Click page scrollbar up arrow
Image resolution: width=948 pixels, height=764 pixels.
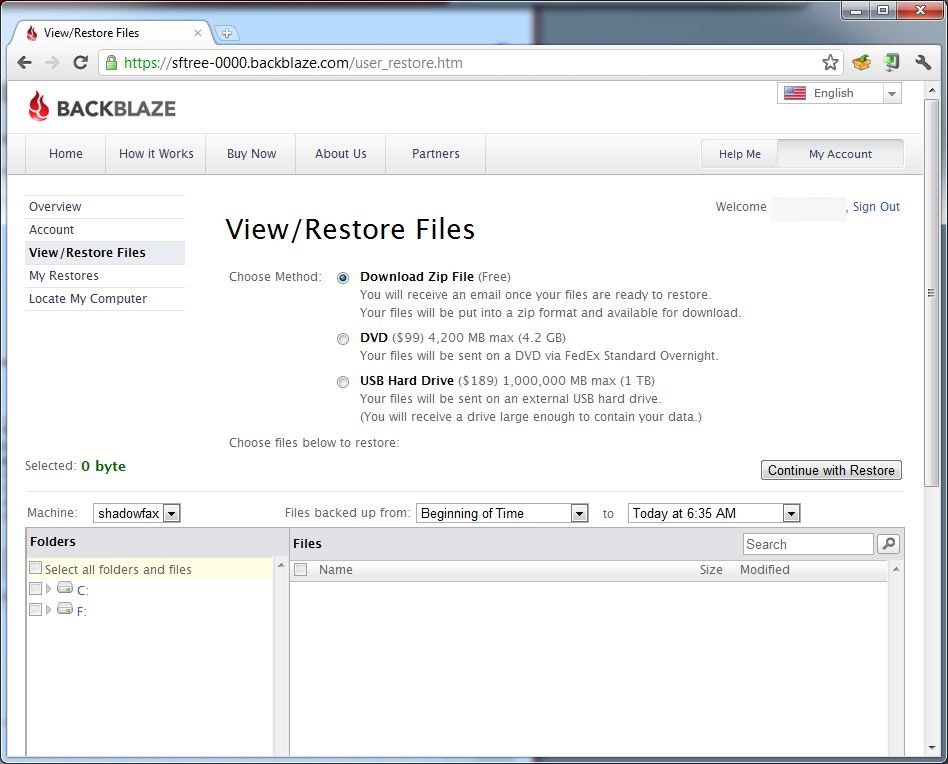click(x=932, y=90)
